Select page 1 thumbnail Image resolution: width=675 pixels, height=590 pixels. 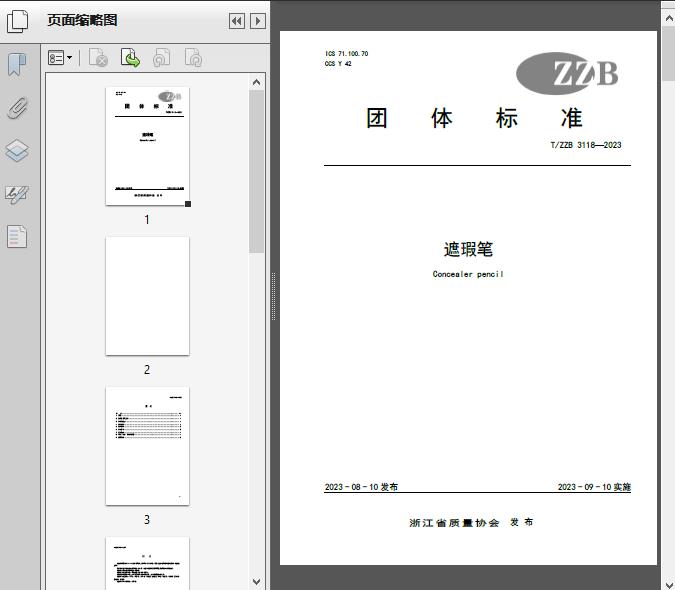tap(147, 146)
